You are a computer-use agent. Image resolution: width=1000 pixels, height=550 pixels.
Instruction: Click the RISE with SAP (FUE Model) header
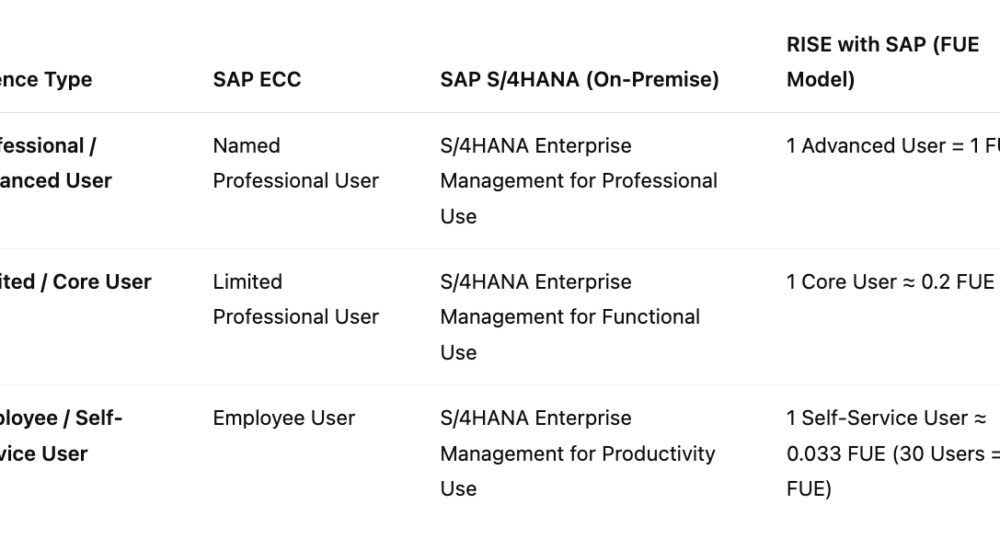pyautogui.click(x=883, y=62)
